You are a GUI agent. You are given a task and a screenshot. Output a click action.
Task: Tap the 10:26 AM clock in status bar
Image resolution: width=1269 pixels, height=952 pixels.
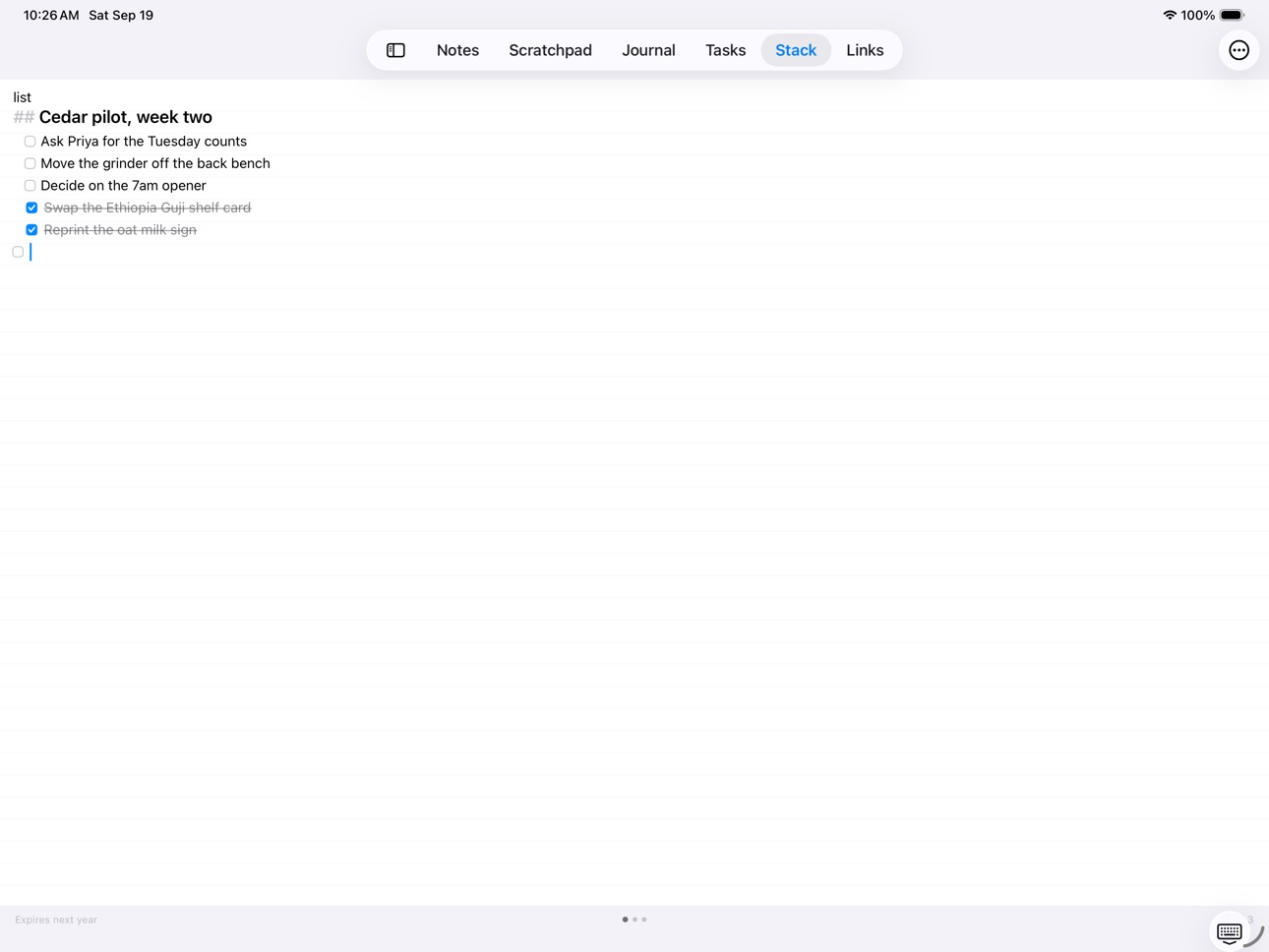(51, 15)
